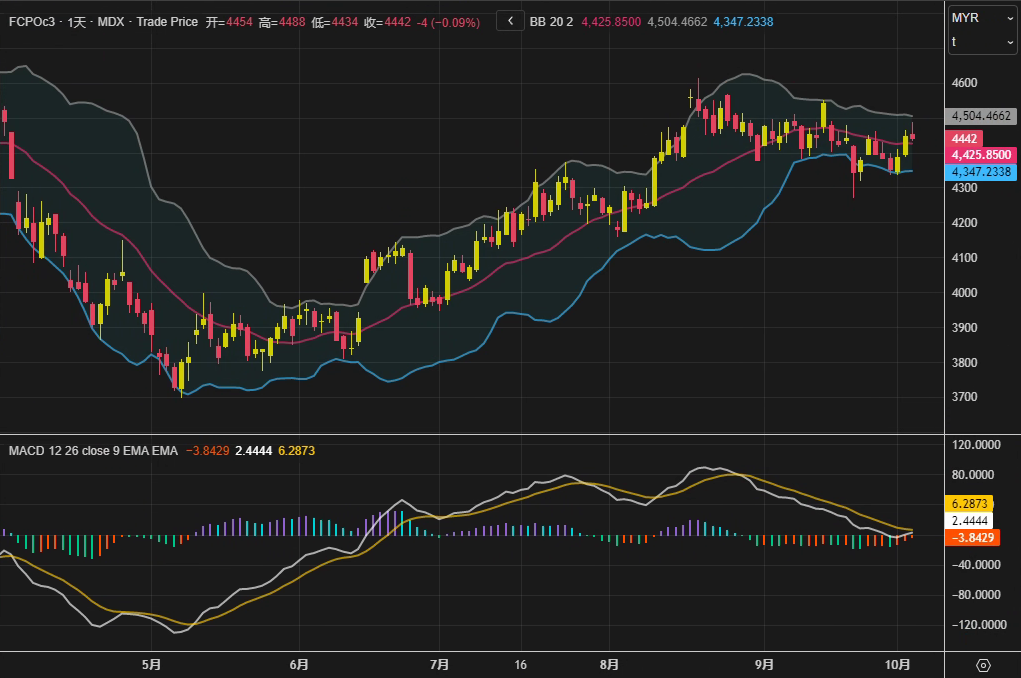Click the 5月 label on time axis
The height and width of the screenshot is (678, 1021).
pyautogui.click(x=151, y=664)
